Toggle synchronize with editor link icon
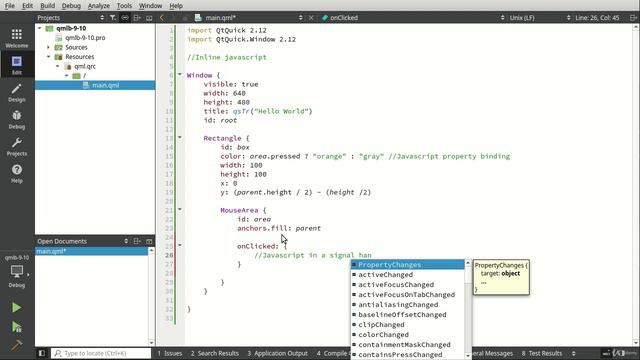Screen dimensions: 640x360 [125, 18]
